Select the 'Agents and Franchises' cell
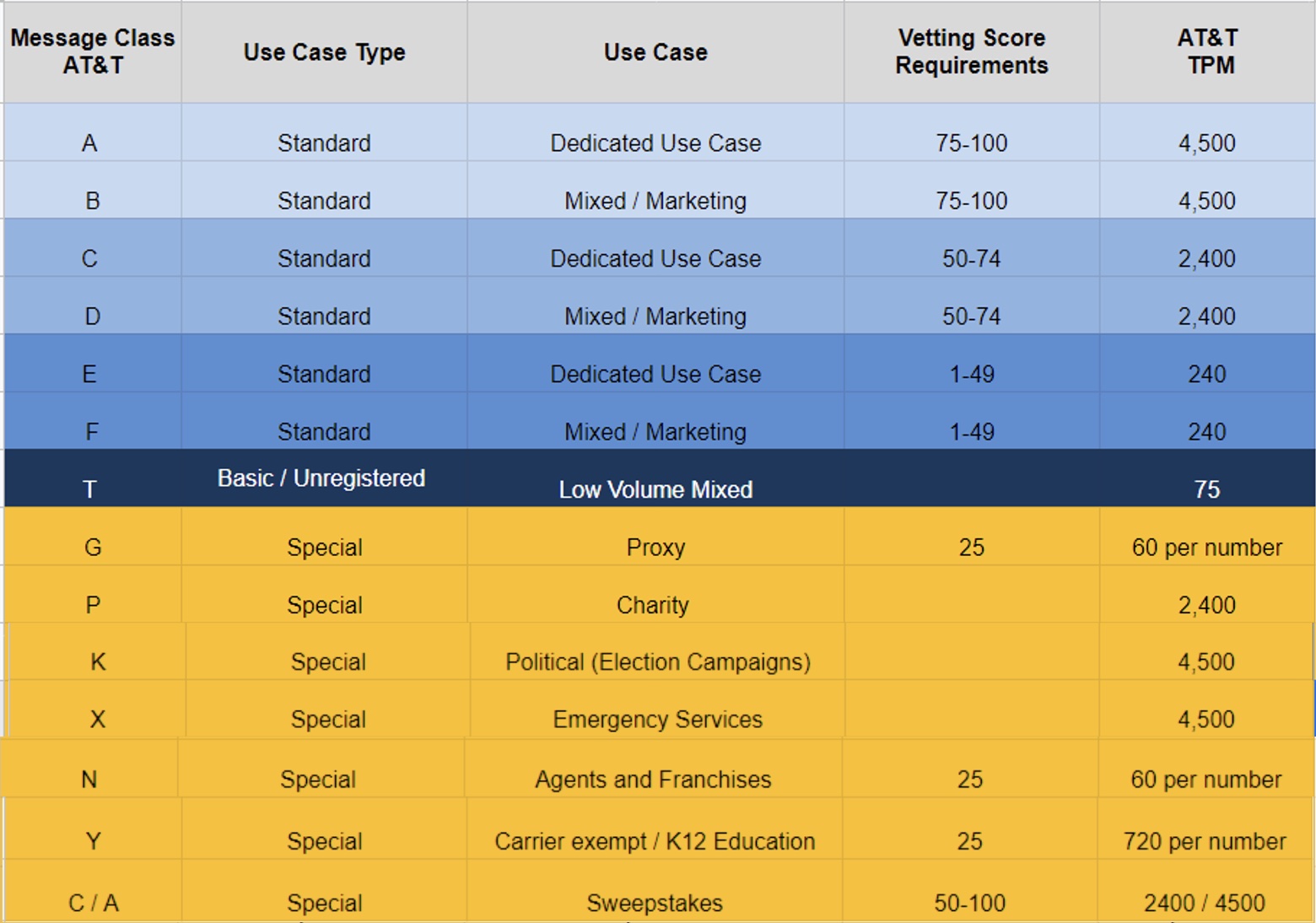Screen dimensions: 1316x923 [653, 780]
